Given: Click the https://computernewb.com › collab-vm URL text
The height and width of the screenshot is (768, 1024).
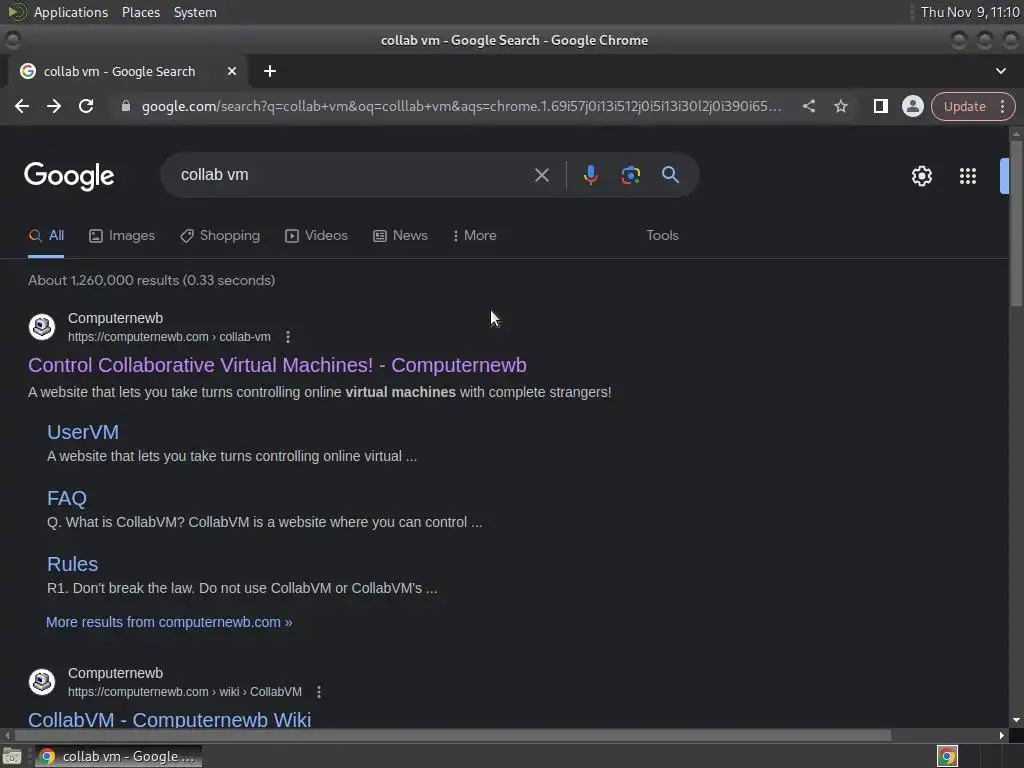Looking at the screenshot, I should pos(169,337).
